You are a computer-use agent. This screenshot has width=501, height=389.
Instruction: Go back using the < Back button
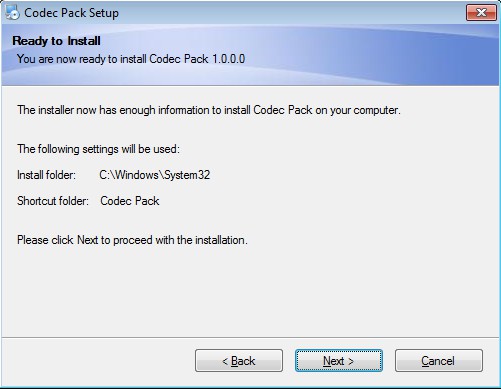click(239, 360)
